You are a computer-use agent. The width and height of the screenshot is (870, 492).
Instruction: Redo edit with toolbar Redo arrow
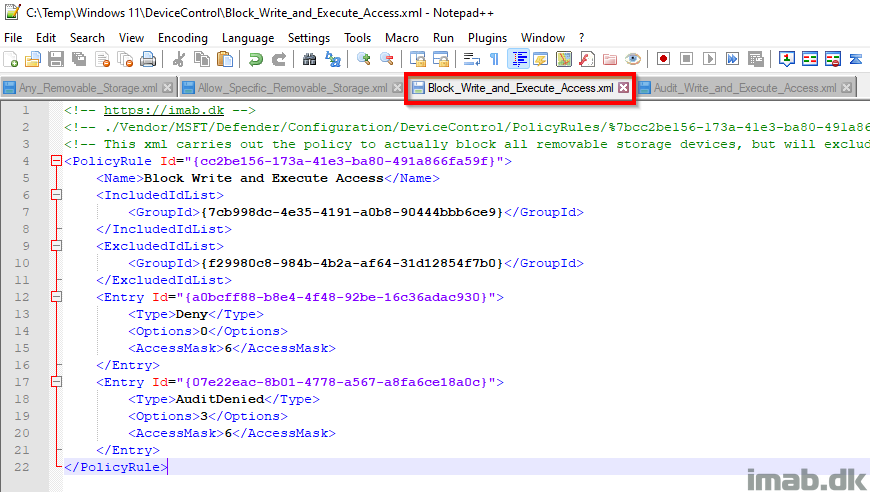click(279, 59)
